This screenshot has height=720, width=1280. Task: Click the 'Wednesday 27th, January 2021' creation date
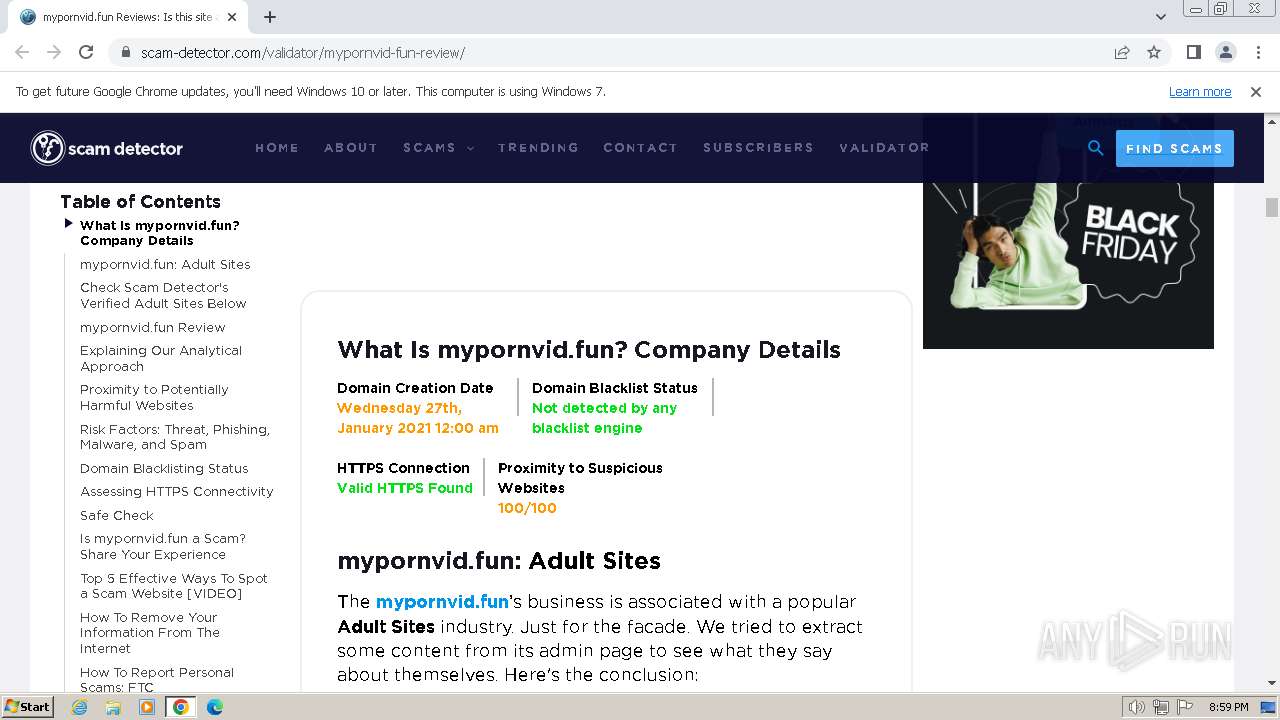coord(418,418)
